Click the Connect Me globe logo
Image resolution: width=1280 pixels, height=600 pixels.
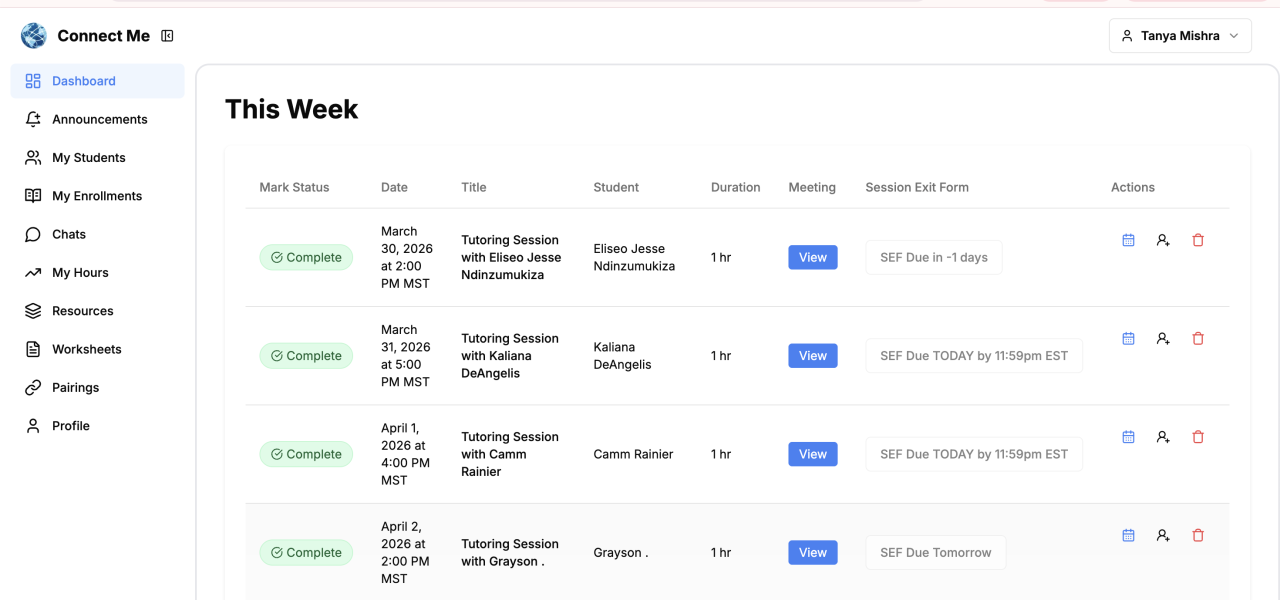pyautogui.click(x=34, y=36)
